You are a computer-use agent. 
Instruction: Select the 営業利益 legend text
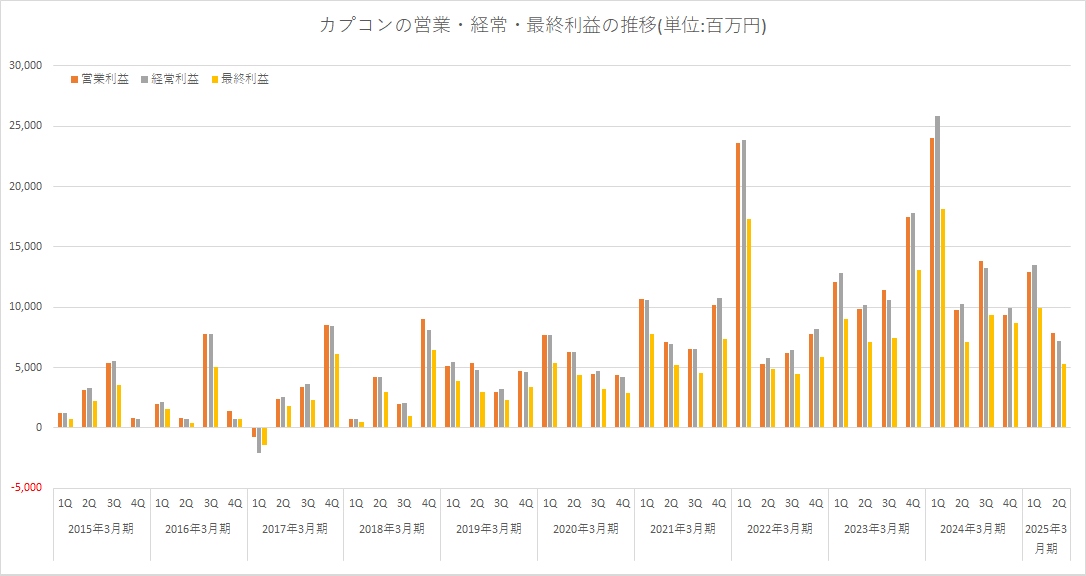(x=105, y=79)
